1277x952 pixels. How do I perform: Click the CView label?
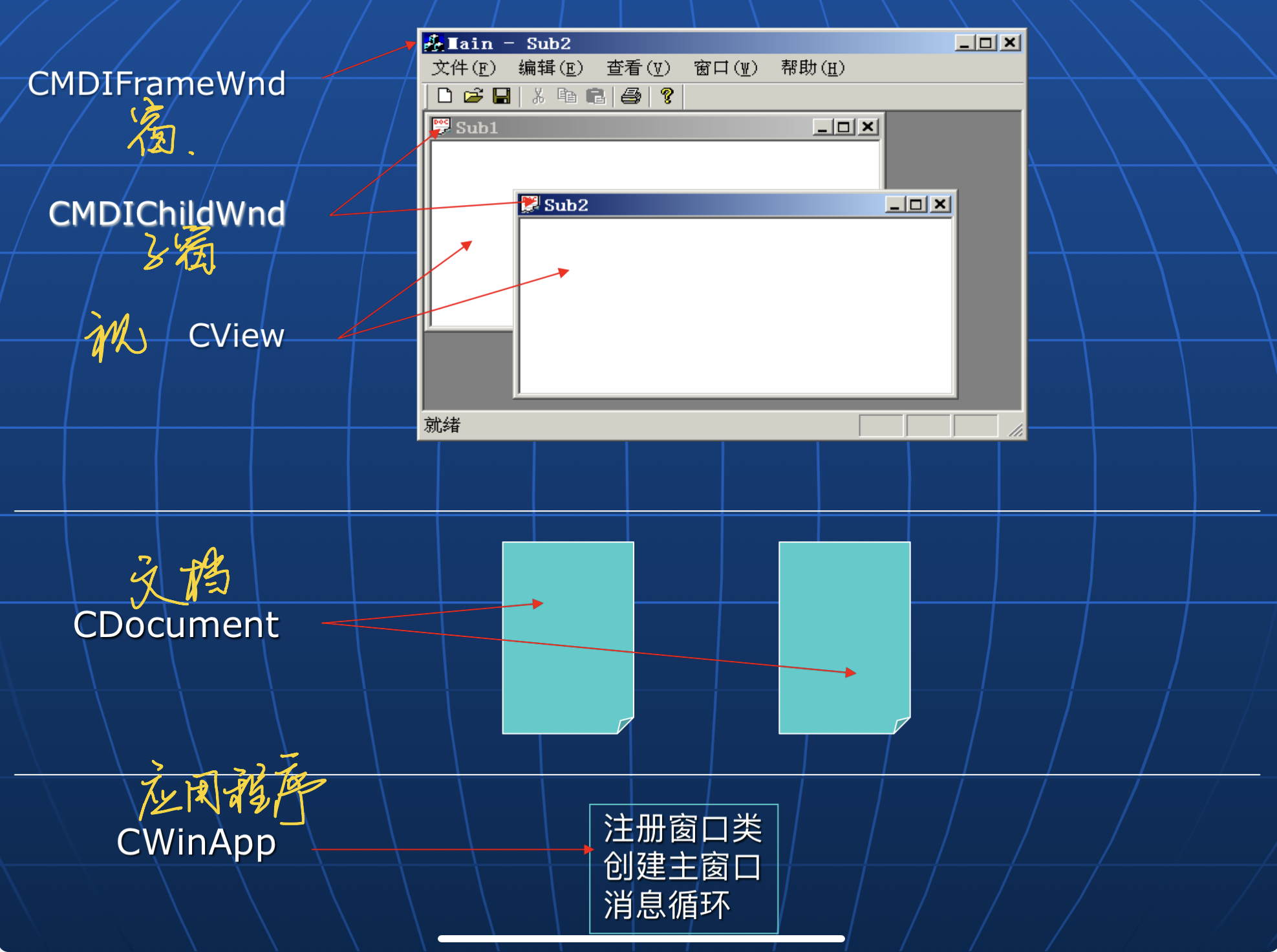coord(236,336)
